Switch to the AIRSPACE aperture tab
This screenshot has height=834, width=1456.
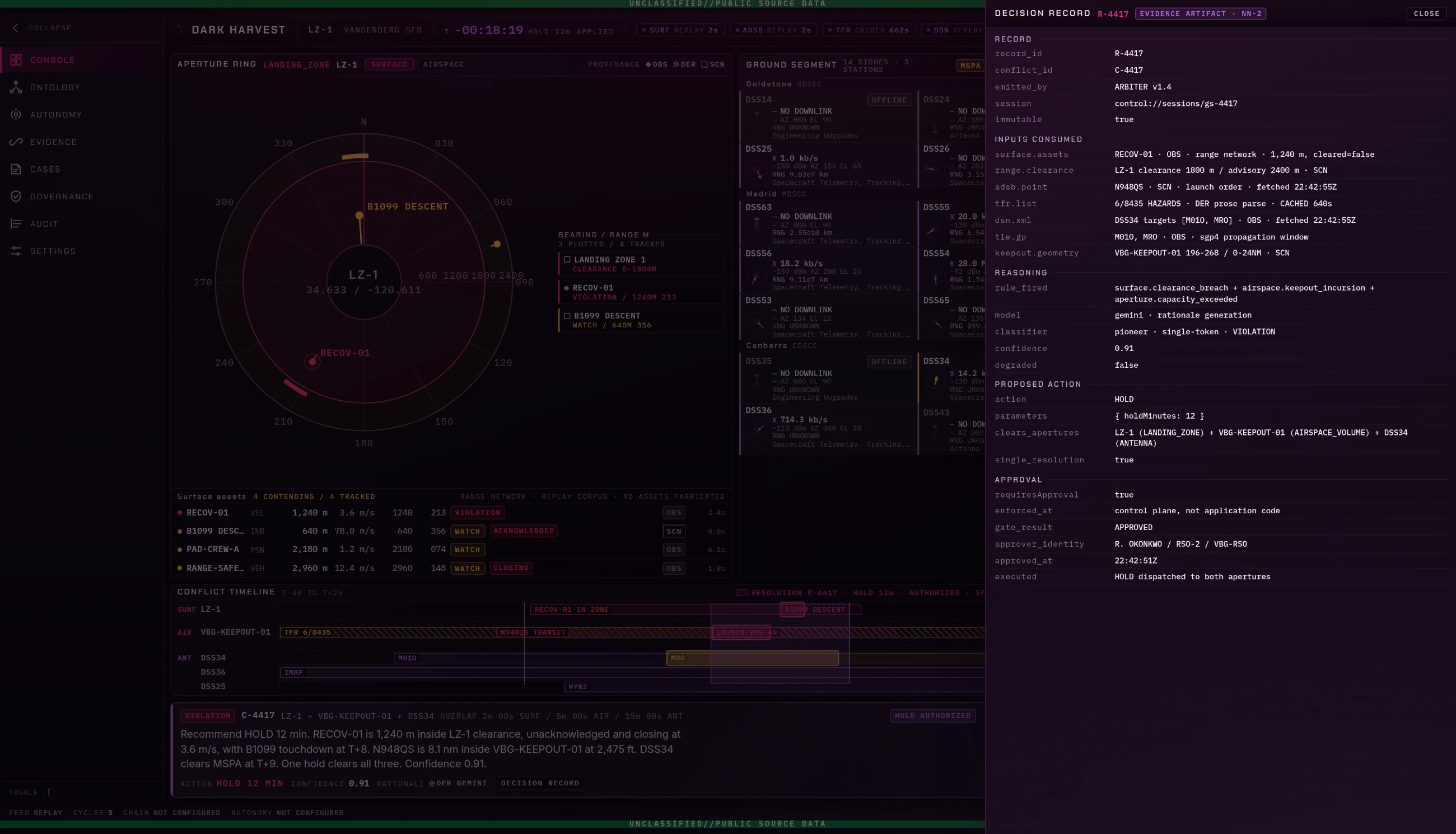click(x=444, y=64)
